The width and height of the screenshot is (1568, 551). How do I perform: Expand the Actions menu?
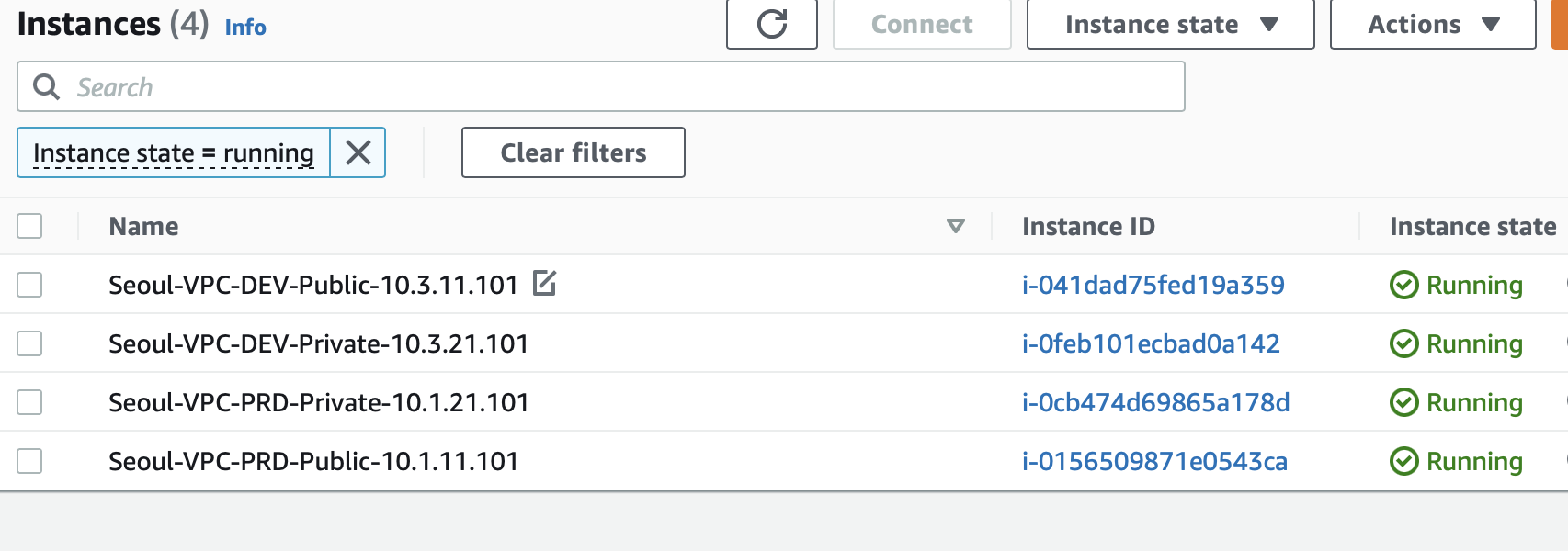pyautogui.click(x=1433, y=24)
